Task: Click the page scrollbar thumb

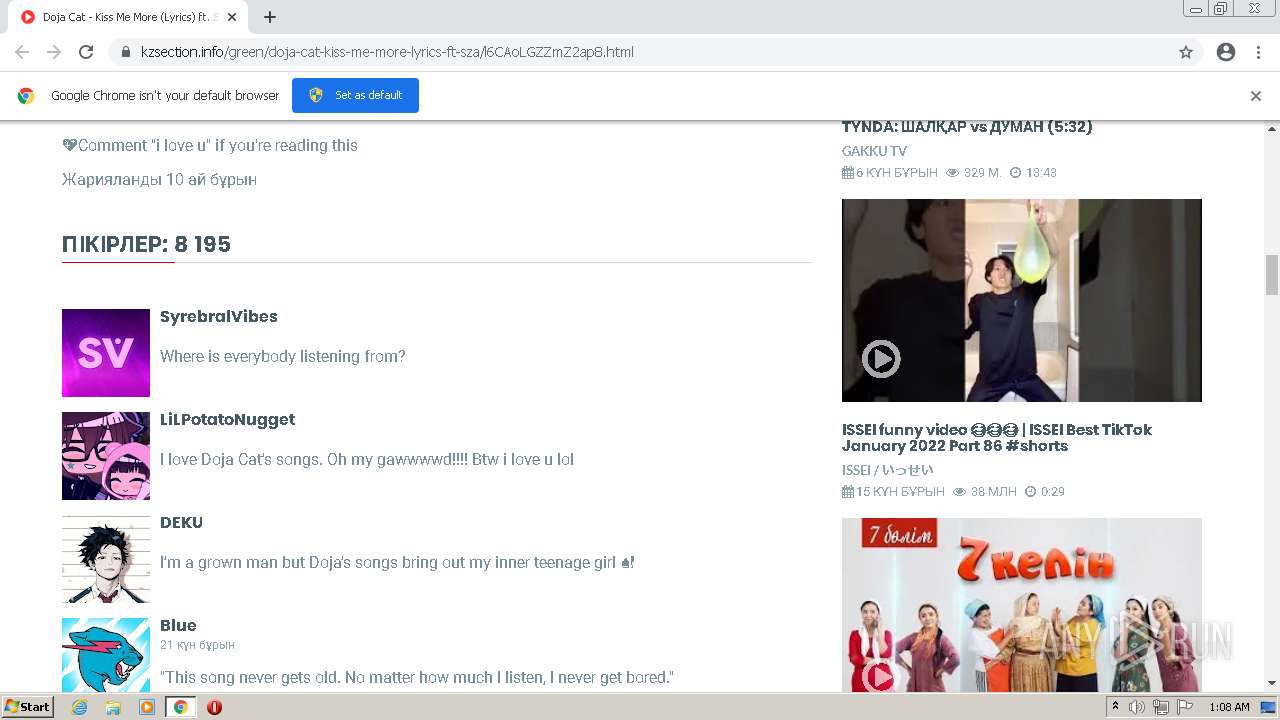Action: [1272, 275]
